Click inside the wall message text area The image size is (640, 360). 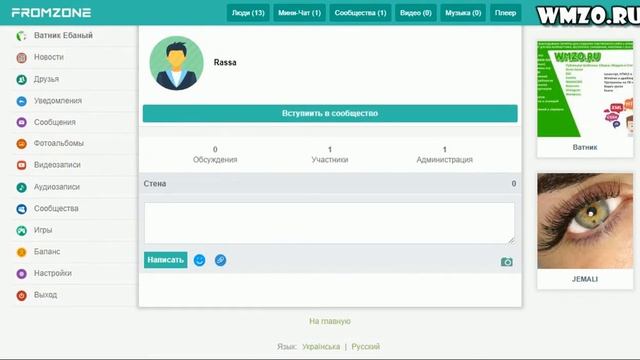pos(329,223)
